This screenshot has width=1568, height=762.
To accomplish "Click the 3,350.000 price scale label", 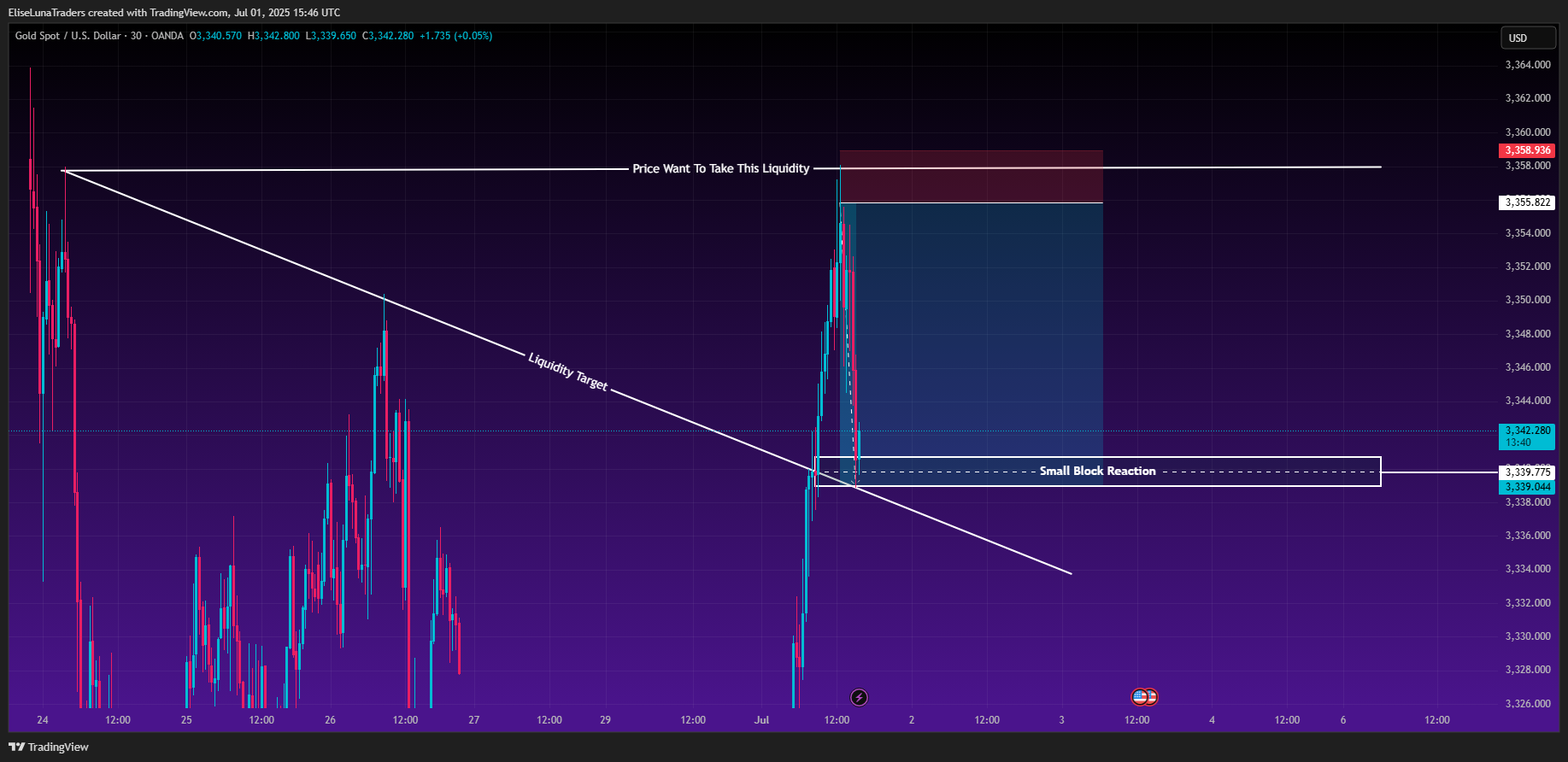I will tap(1527, 300).
